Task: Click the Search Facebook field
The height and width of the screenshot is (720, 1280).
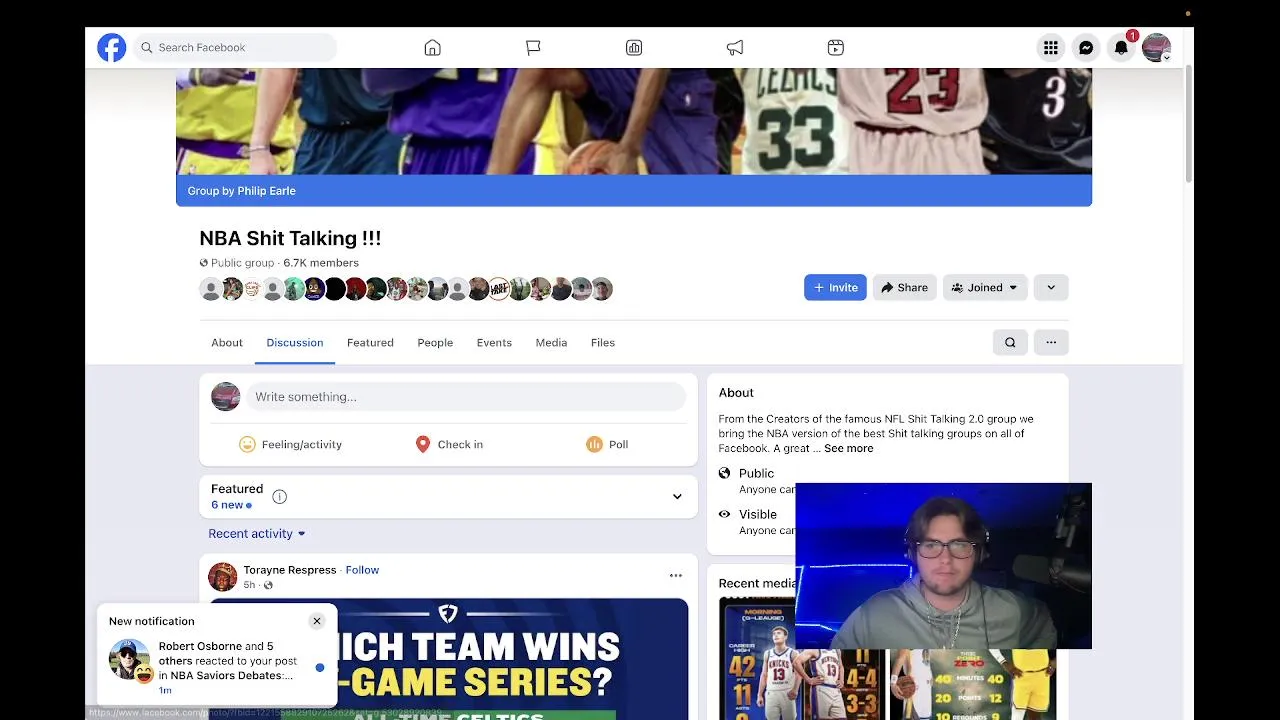Action: tap(236, 47)
